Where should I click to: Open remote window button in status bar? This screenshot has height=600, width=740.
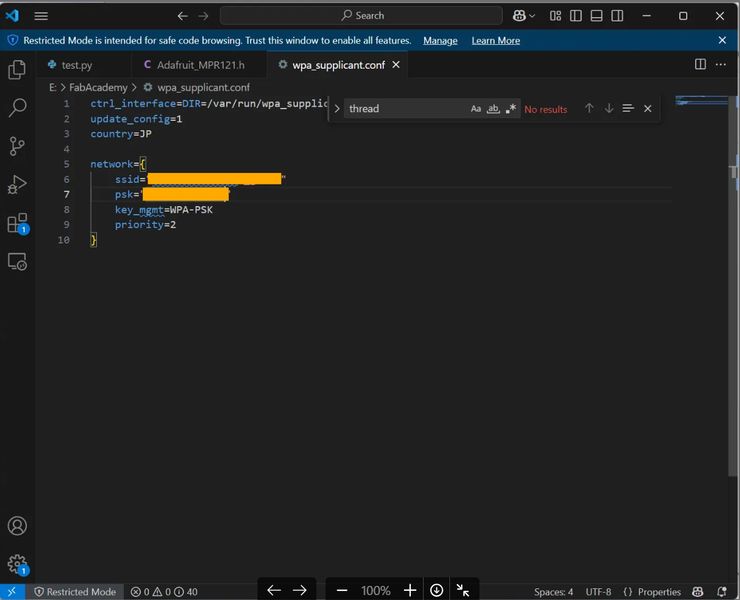[12, 592]
